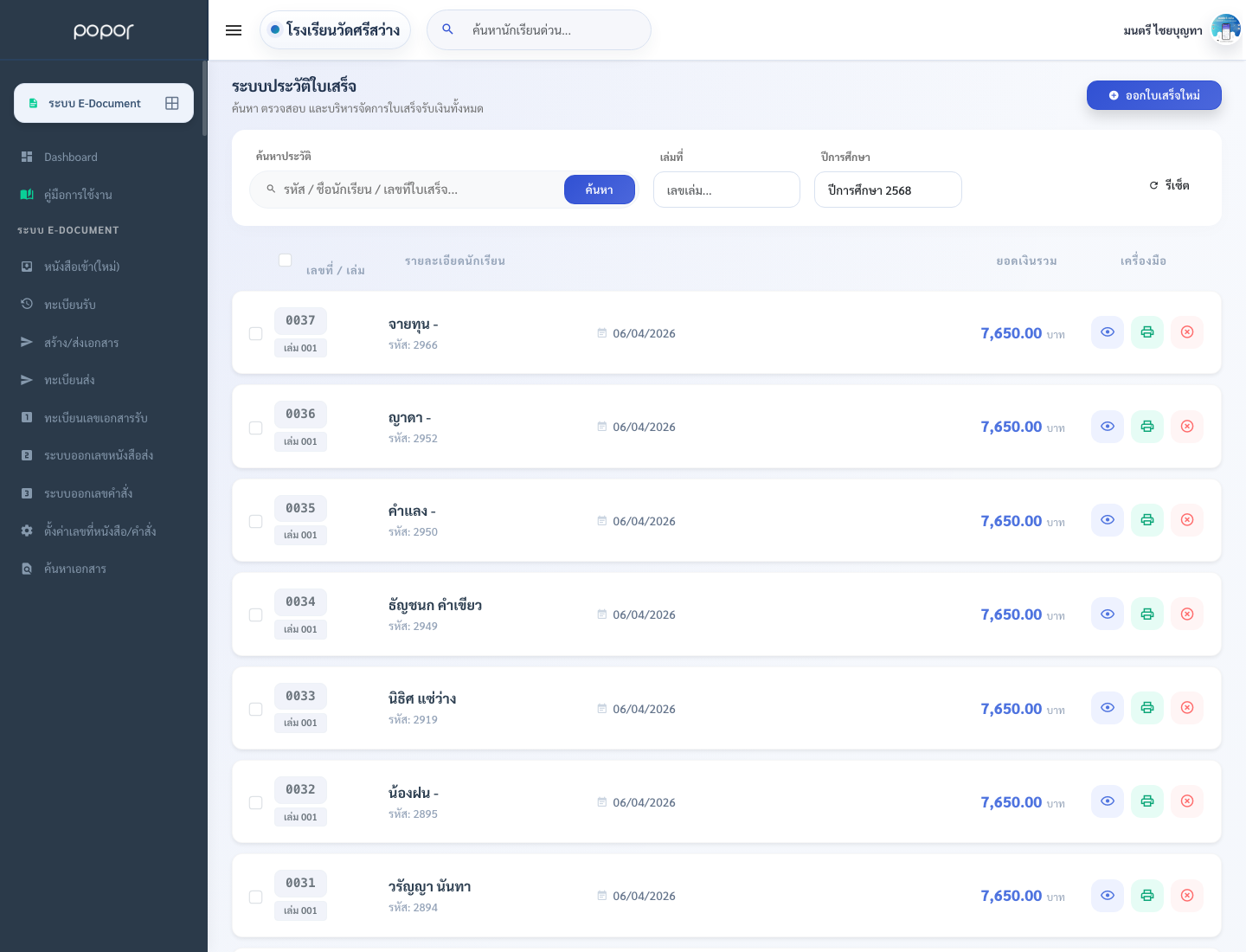Print receipt 0037
1246x952 pixels.
point(1147,332)
